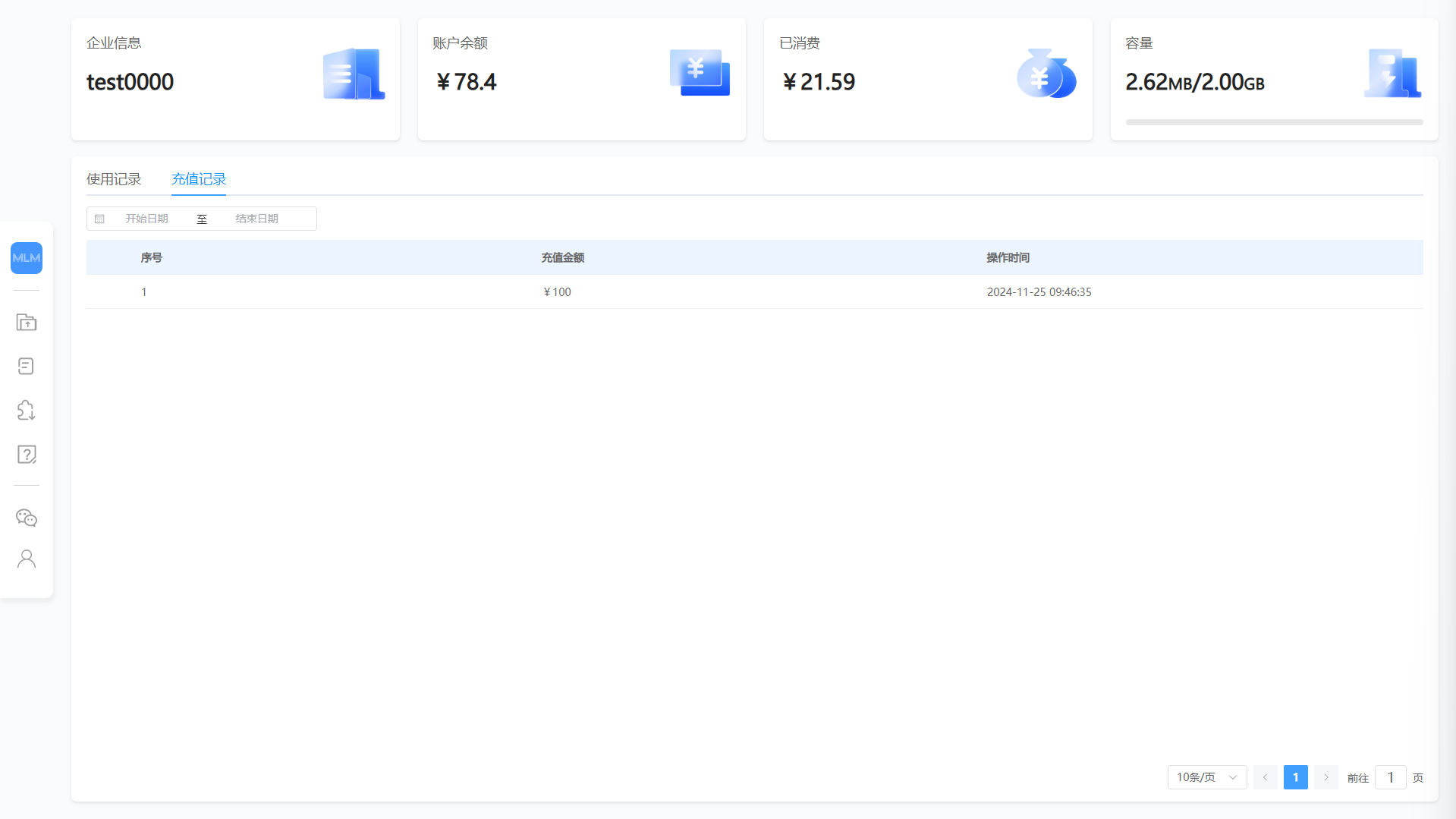This screenshot has height=819, width=1456.
Task: Open the puzzle plugin icon in sidebar
Action: (x=27, y=411)
